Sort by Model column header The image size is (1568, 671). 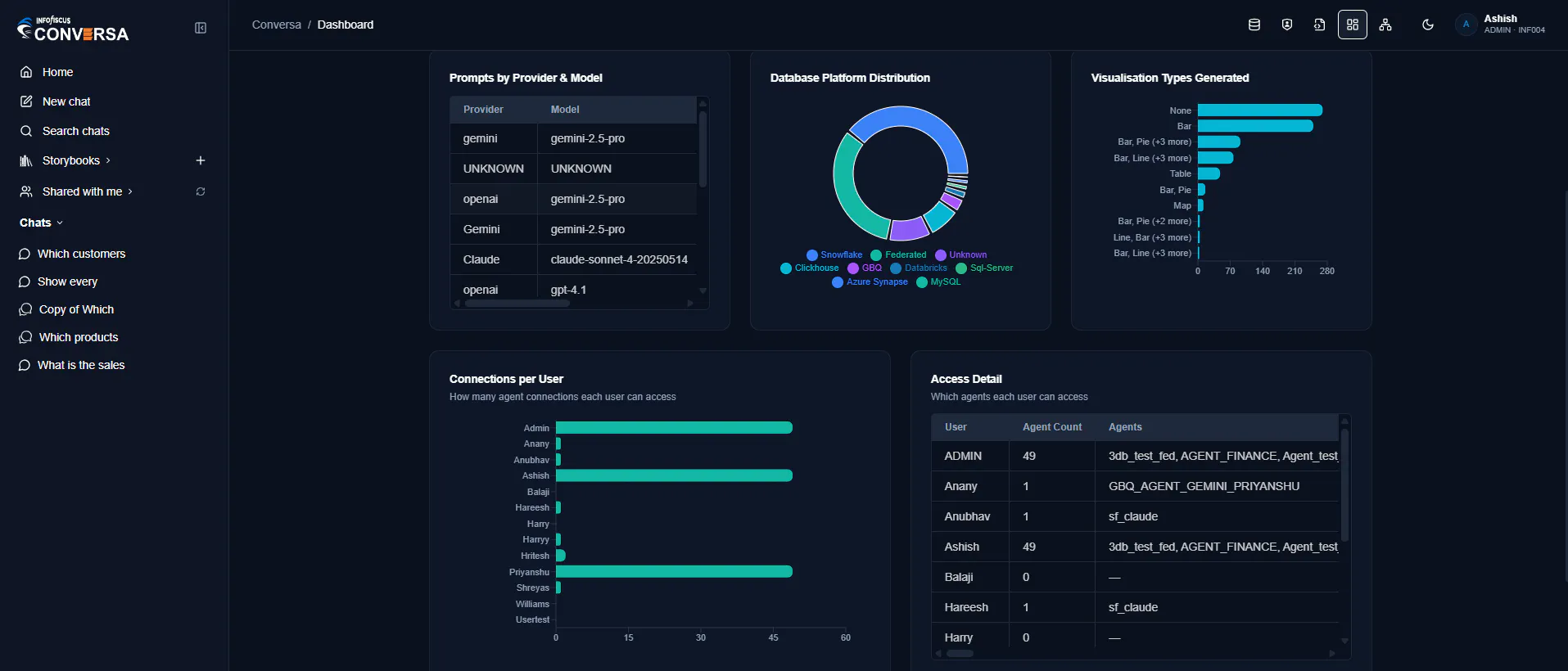(x=617, y=110)
